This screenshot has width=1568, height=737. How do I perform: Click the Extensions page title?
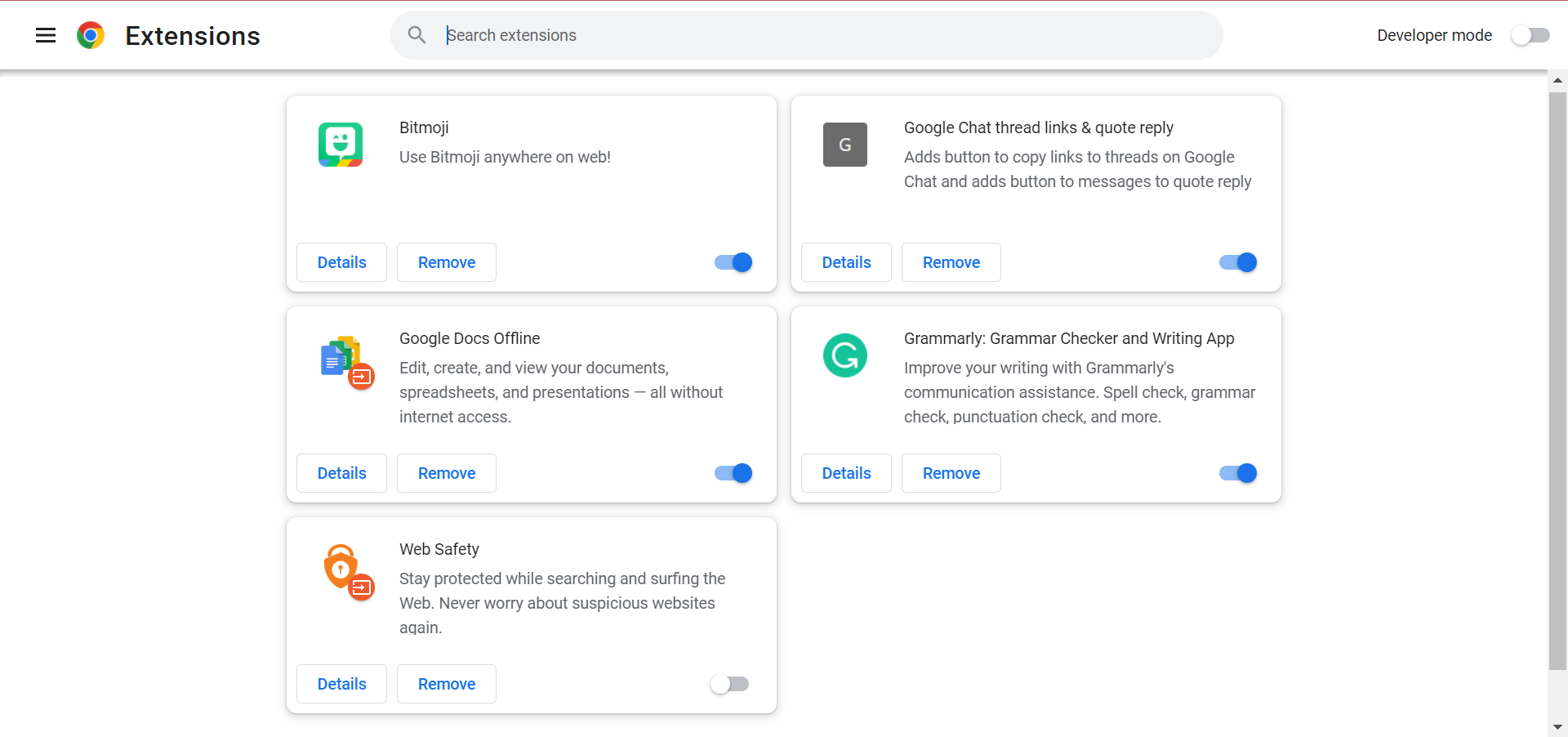(x=193, y=36)
